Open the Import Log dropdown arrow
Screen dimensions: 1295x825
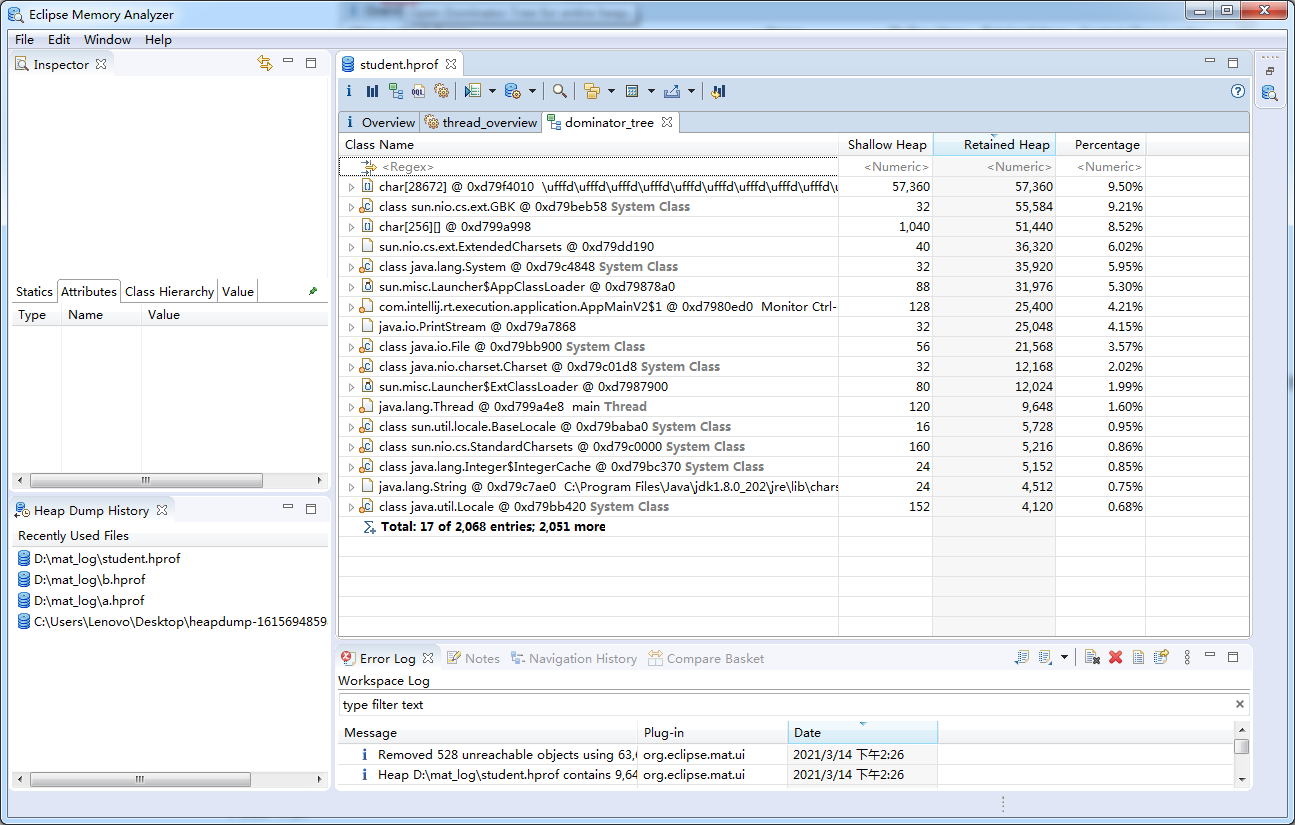click(1064, 657)
